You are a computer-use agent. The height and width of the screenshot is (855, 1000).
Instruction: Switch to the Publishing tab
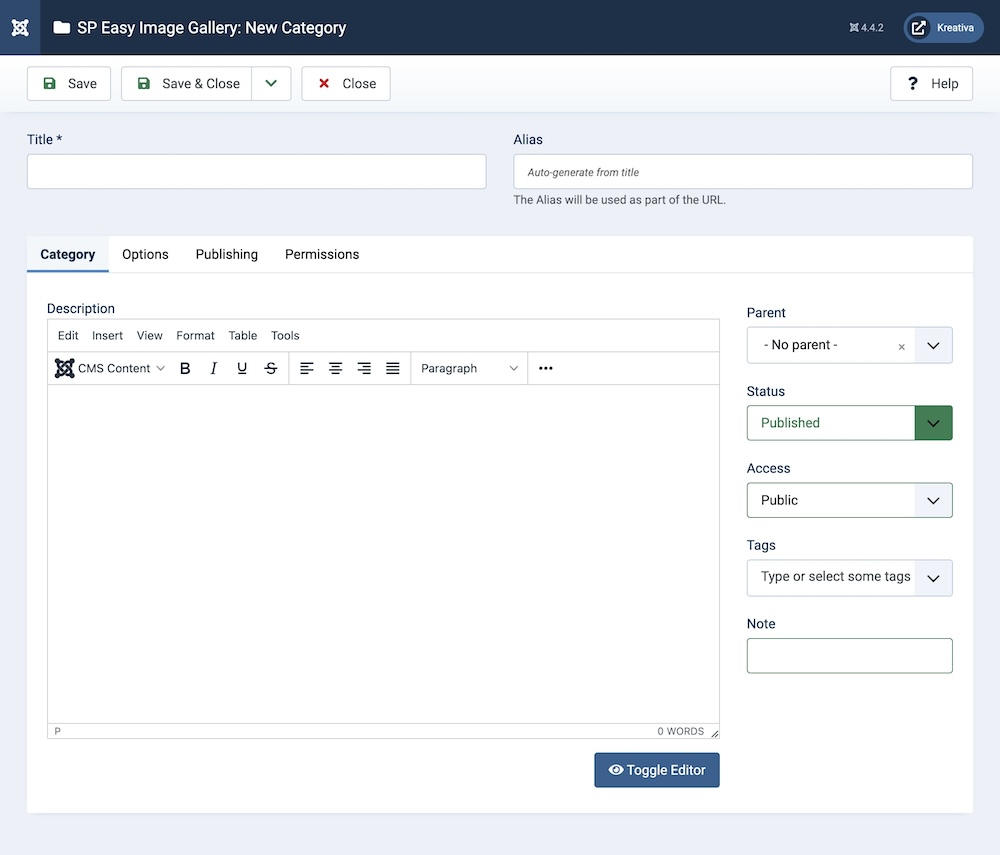coord(227,254)
